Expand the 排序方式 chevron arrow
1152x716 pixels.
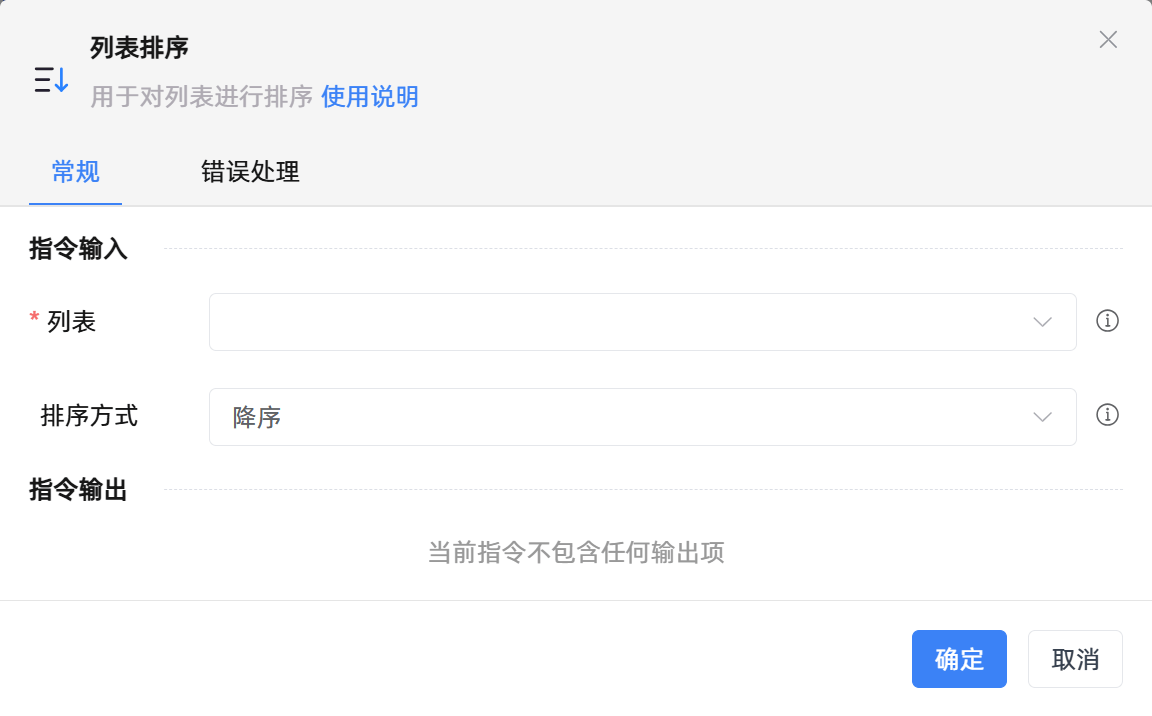coord(1042,417)
